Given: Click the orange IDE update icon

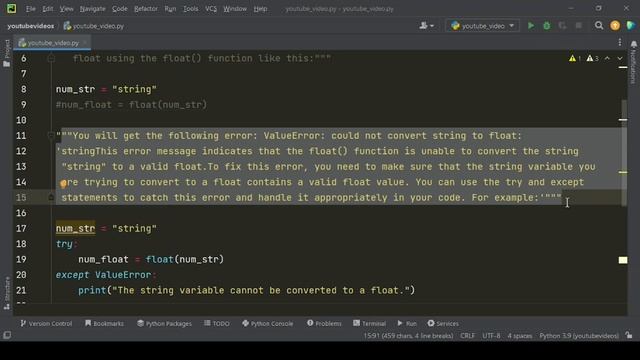Looking at the screenshot, I should point(615,26).
